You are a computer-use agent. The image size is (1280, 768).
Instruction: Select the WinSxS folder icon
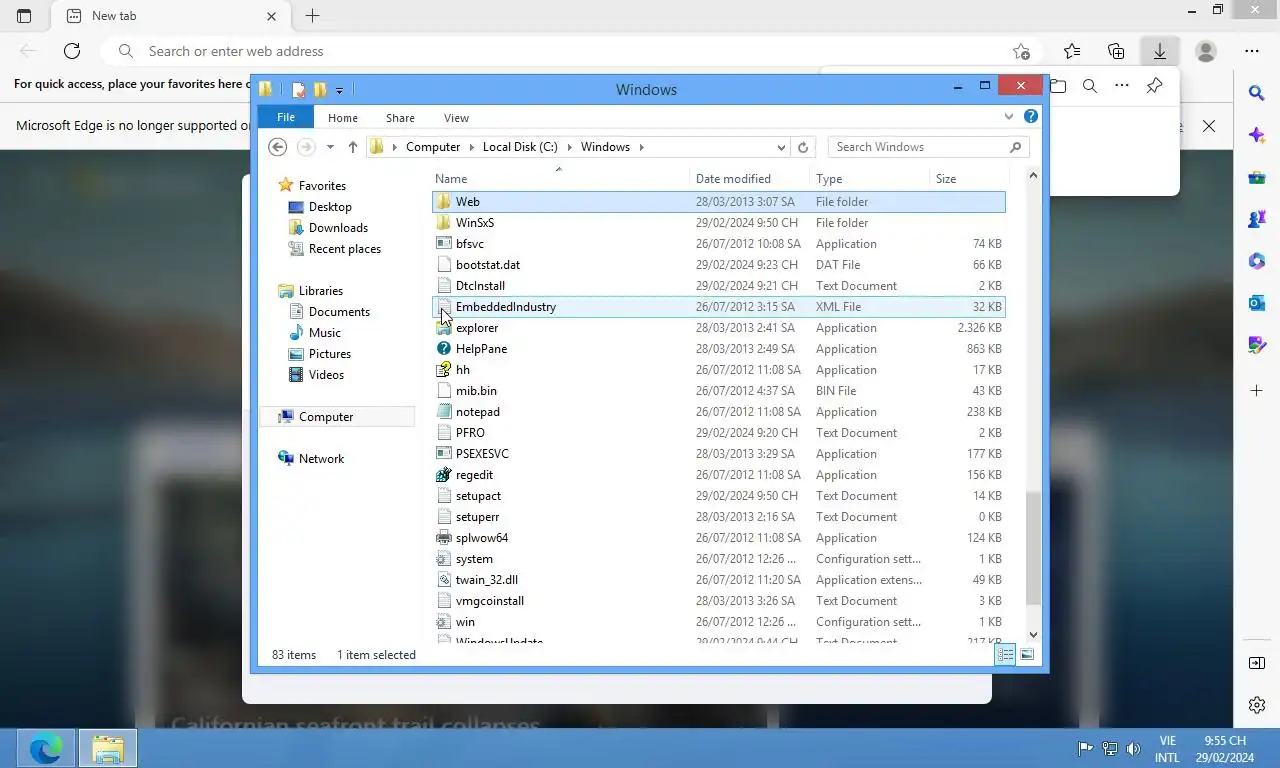coord(444,223)
